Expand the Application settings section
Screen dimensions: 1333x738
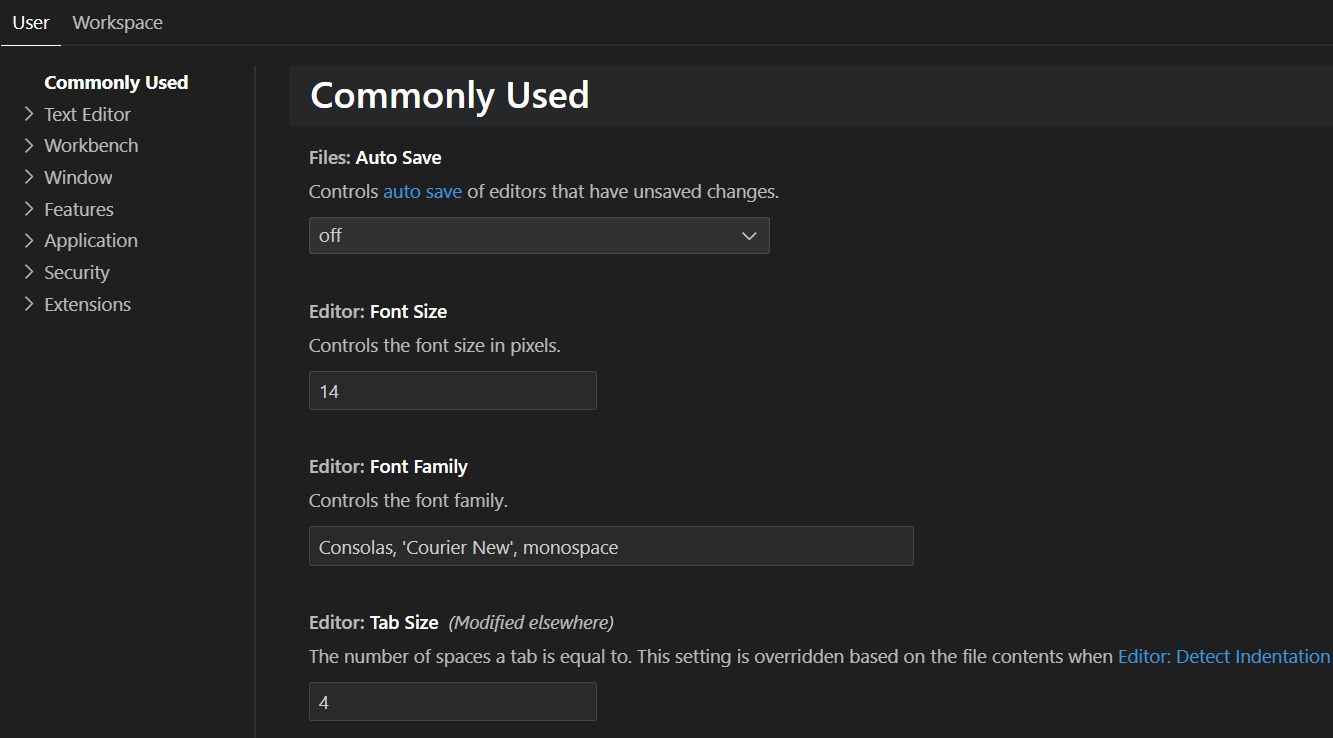[91, 240]
